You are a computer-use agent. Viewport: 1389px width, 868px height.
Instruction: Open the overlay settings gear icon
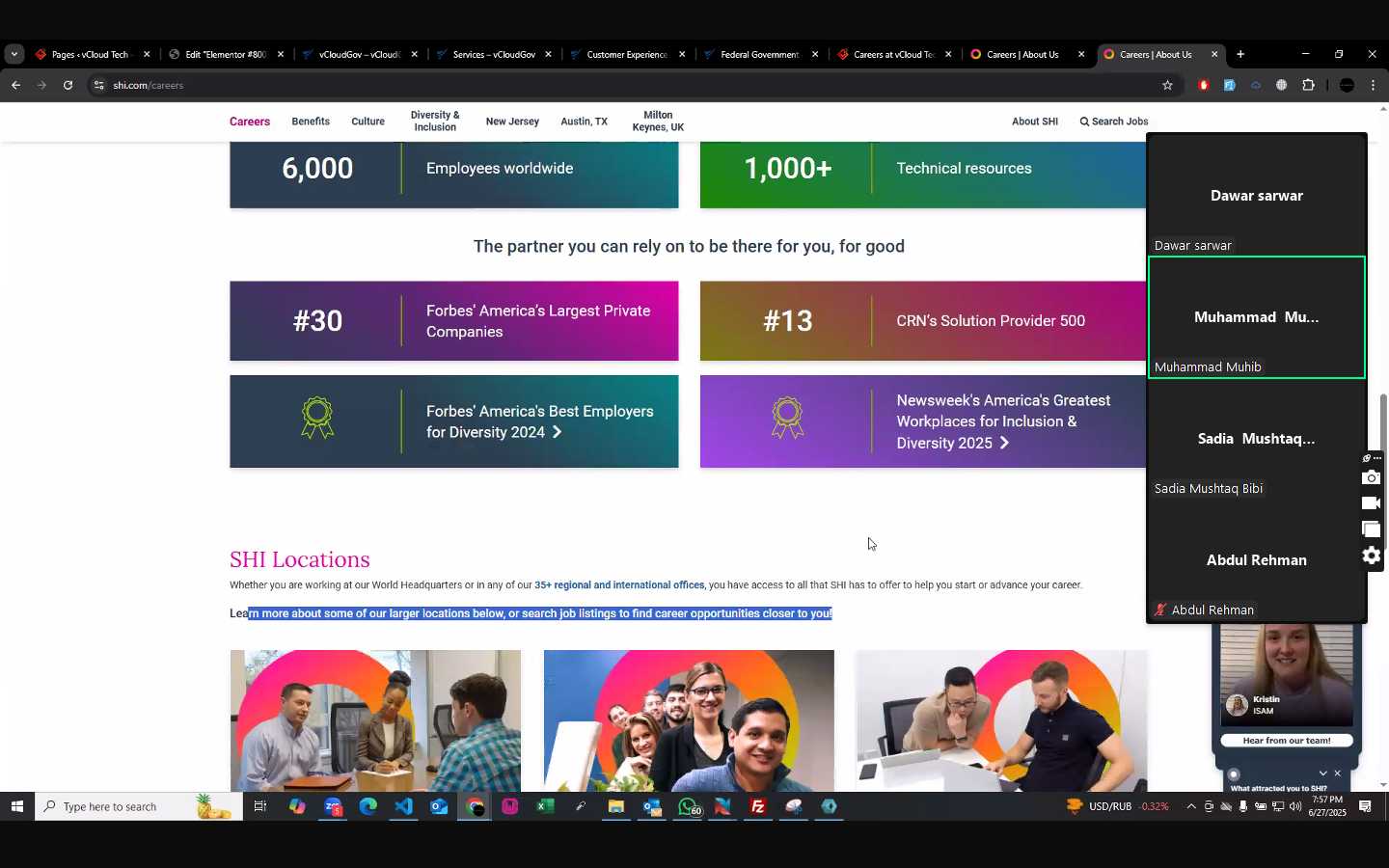[1372, 556]
